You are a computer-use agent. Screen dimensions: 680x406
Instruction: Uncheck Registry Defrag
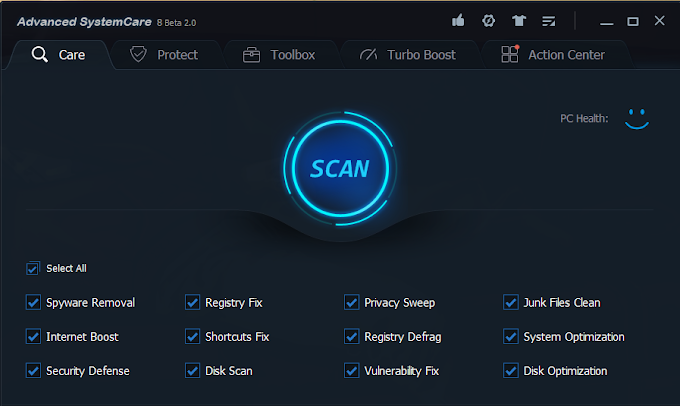coord(352,337)
